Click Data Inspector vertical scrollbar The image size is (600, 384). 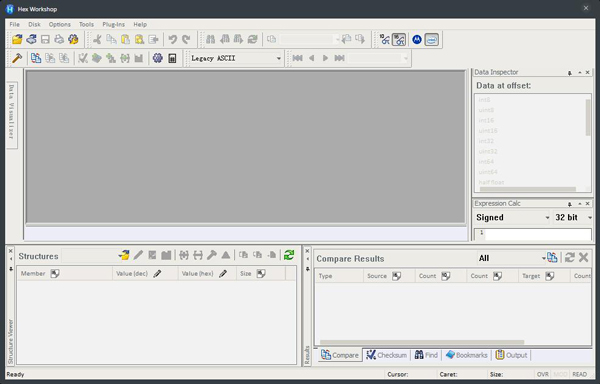click(588, 117)
